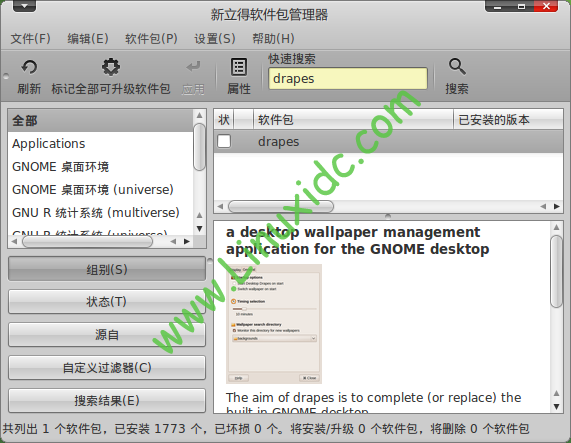The width and height of the screenshot is (571, 443).
Task: Select GNU R 统计系统 (multiverse) category
Action: pyautogui.click(x=101, y=213)
